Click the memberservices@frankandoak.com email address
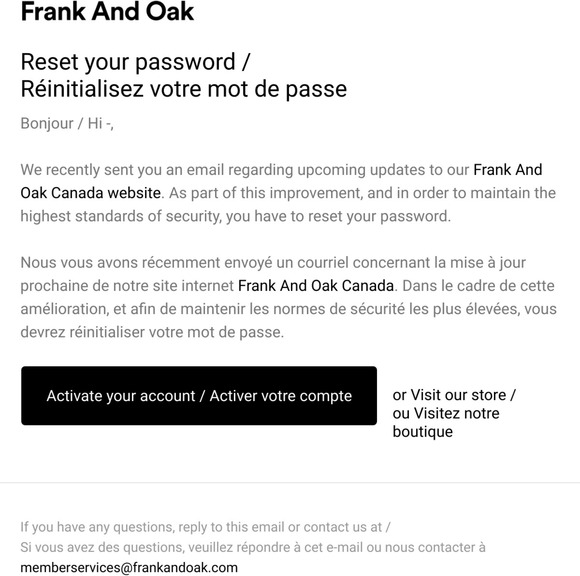The image size is (580, 576). 129,567
